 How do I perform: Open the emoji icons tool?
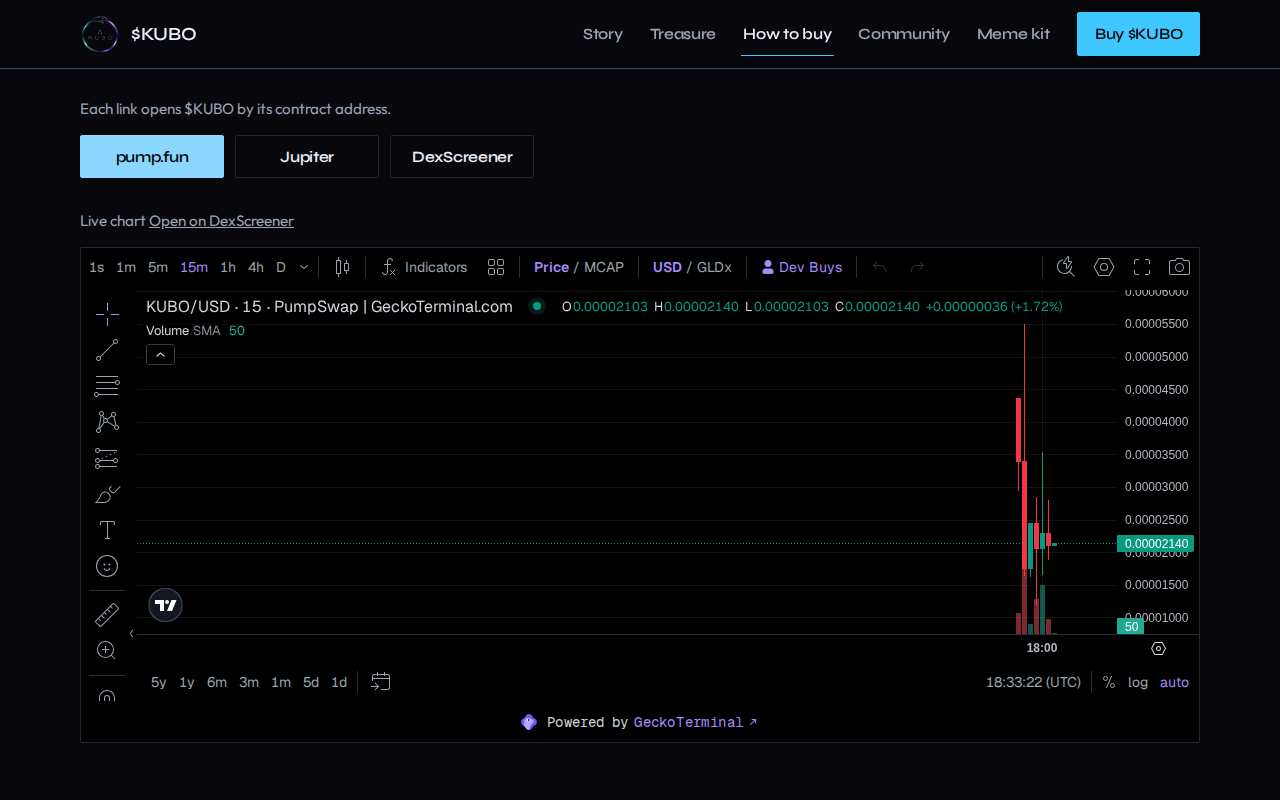107,566
